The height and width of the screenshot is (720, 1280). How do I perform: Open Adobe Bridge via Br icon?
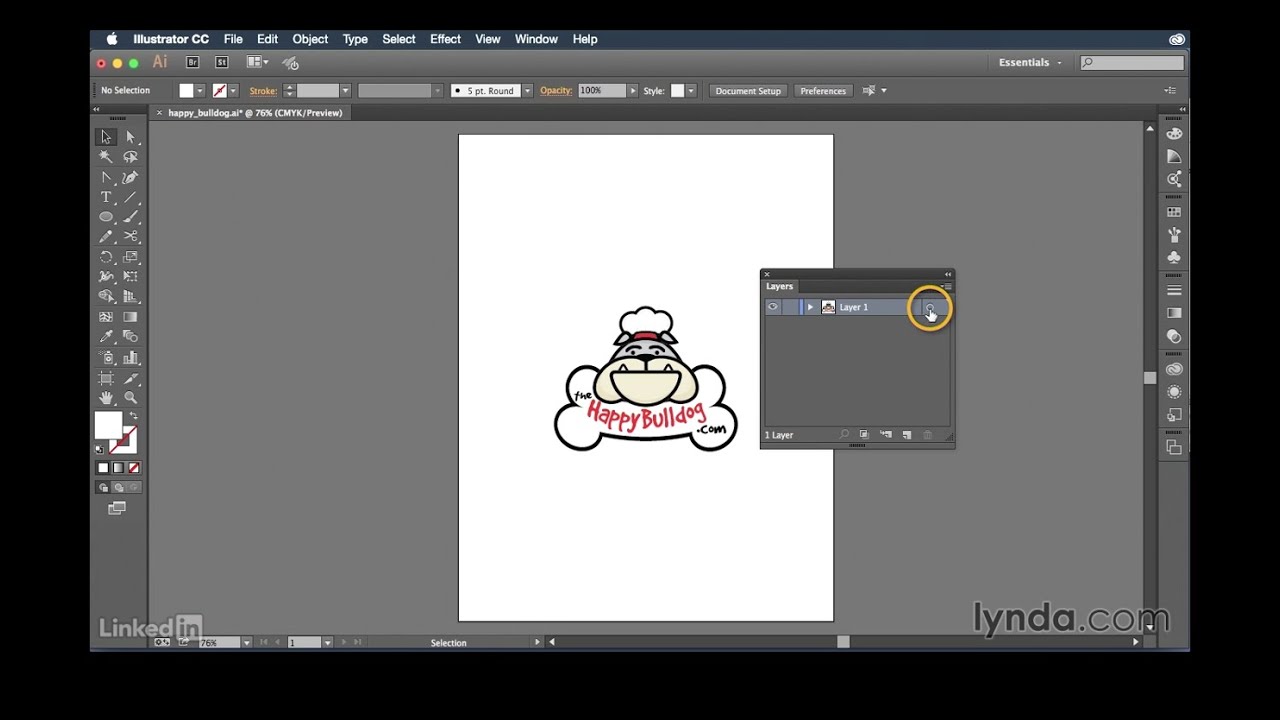coord(194,62)
